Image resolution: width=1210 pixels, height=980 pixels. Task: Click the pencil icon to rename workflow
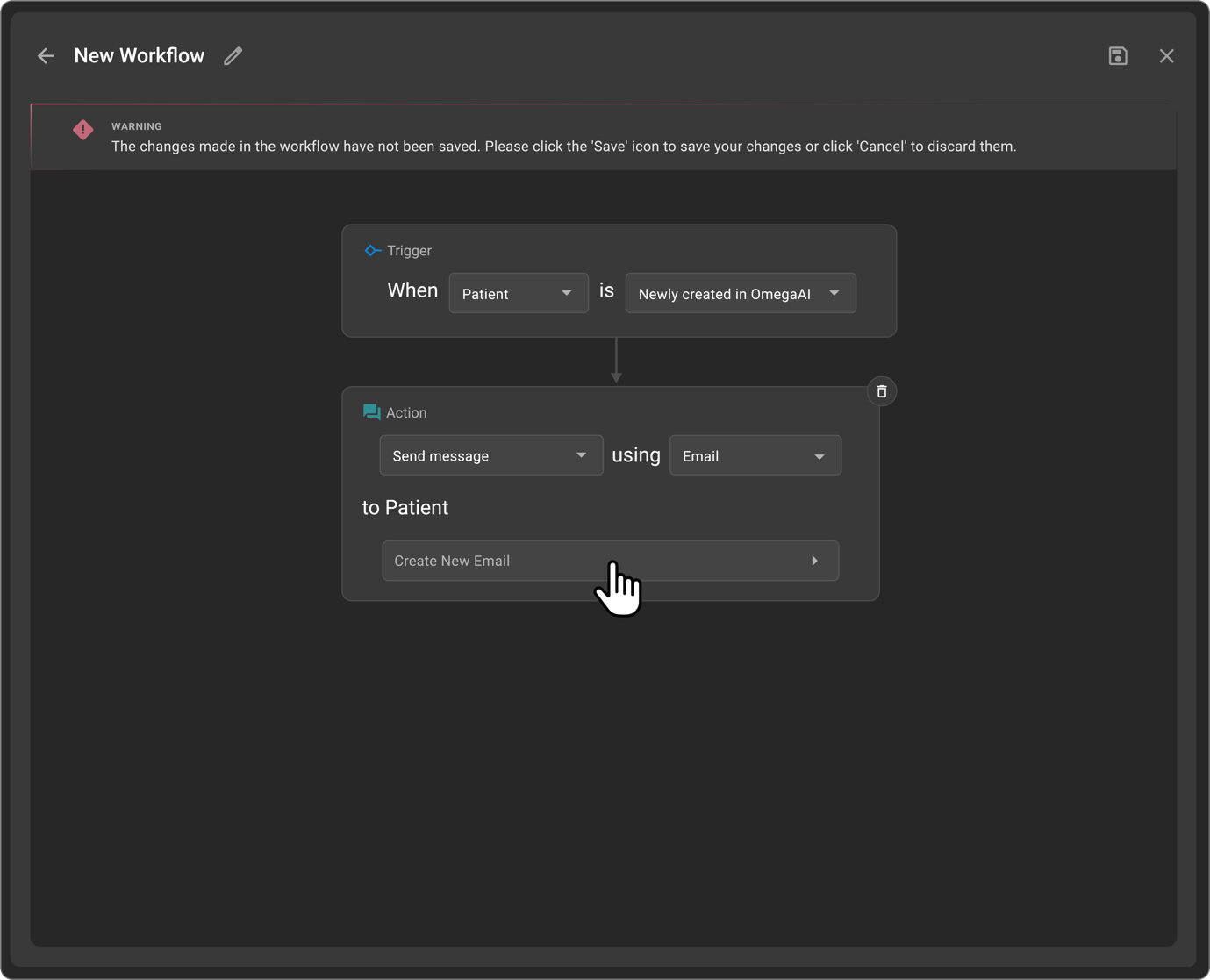pos(233,55)
